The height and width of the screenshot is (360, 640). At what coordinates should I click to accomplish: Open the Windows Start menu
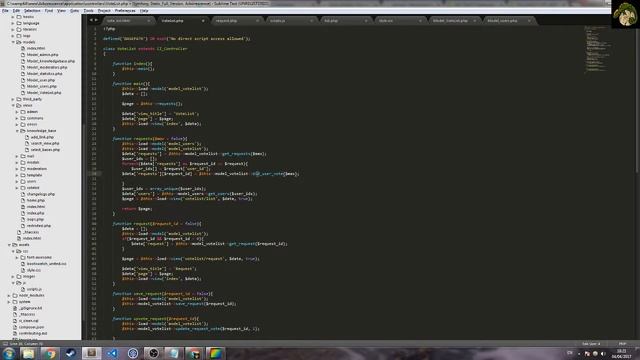(9, 353)
